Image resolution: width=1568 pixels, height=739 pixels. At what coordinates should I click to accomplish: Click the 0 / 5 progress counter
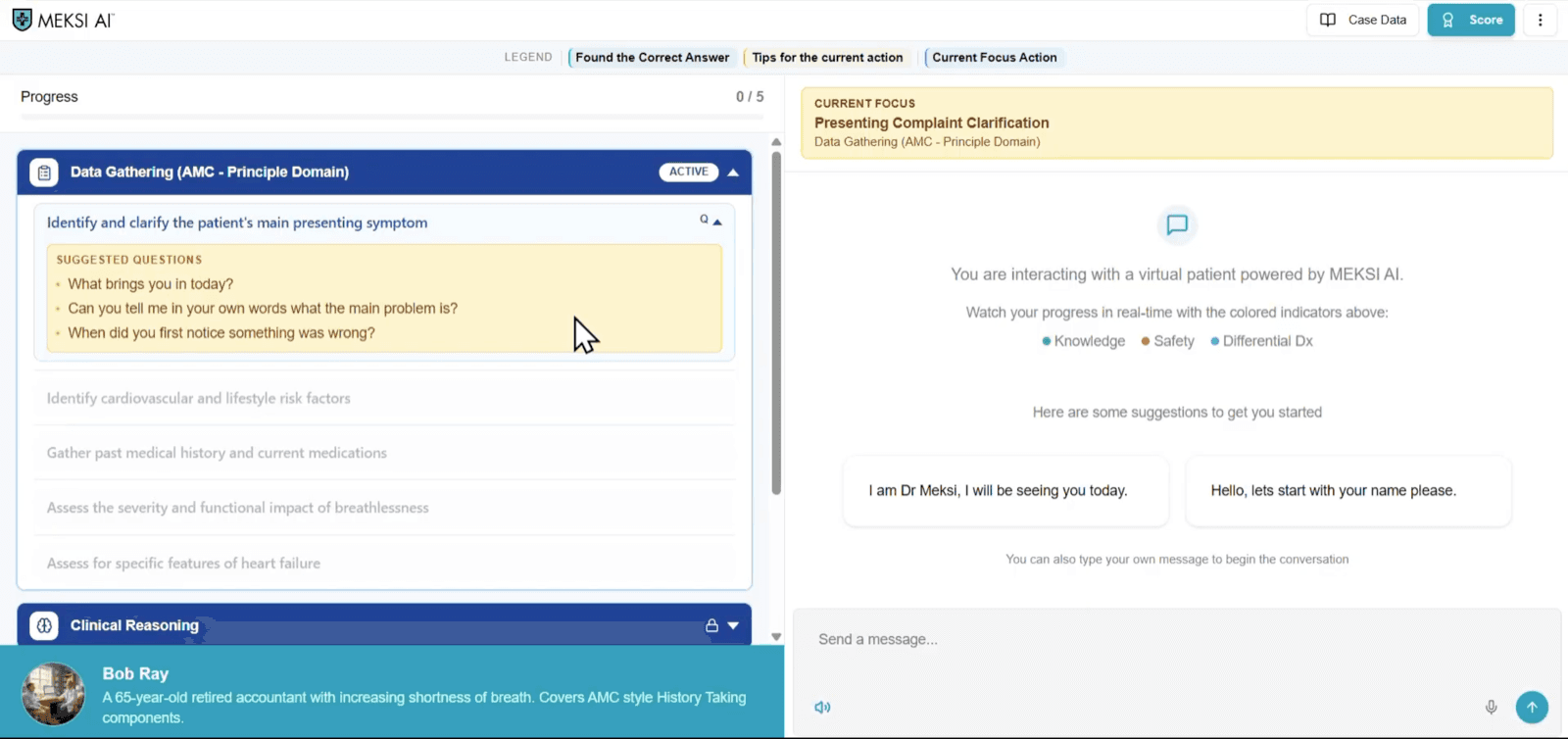point(750,96)
